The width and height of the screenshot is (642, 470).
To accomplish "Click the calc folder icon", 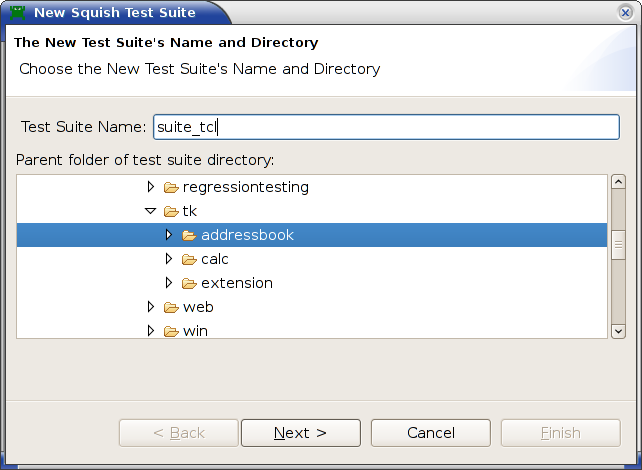I will (x=189, y=260).
